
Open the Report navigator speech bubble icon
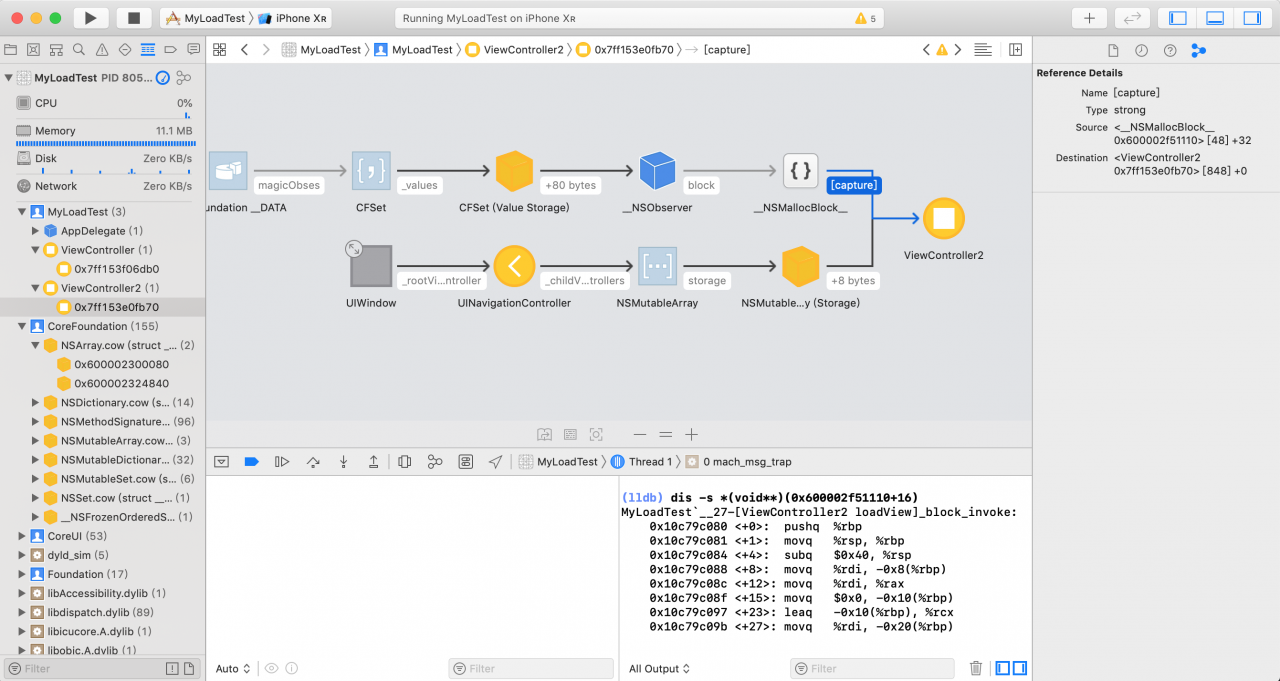tap(193, 49)
